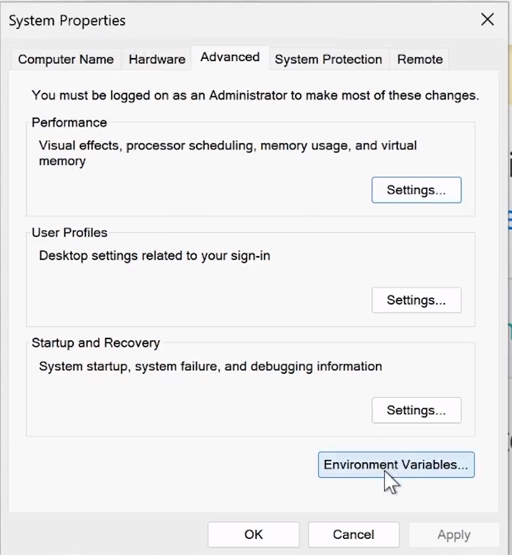This screenshot has width=512, height=555.
Task: Switch to the Remote tab
Action: 420,59
